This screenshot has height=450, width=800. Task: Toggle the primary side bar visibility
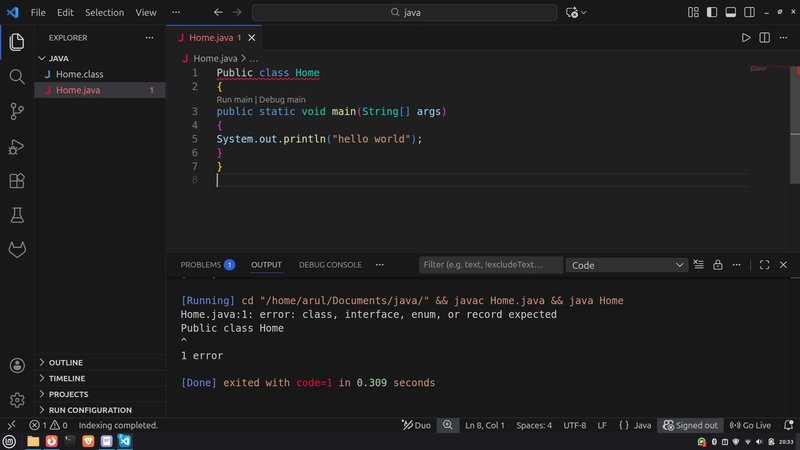(x=712, y=13)
